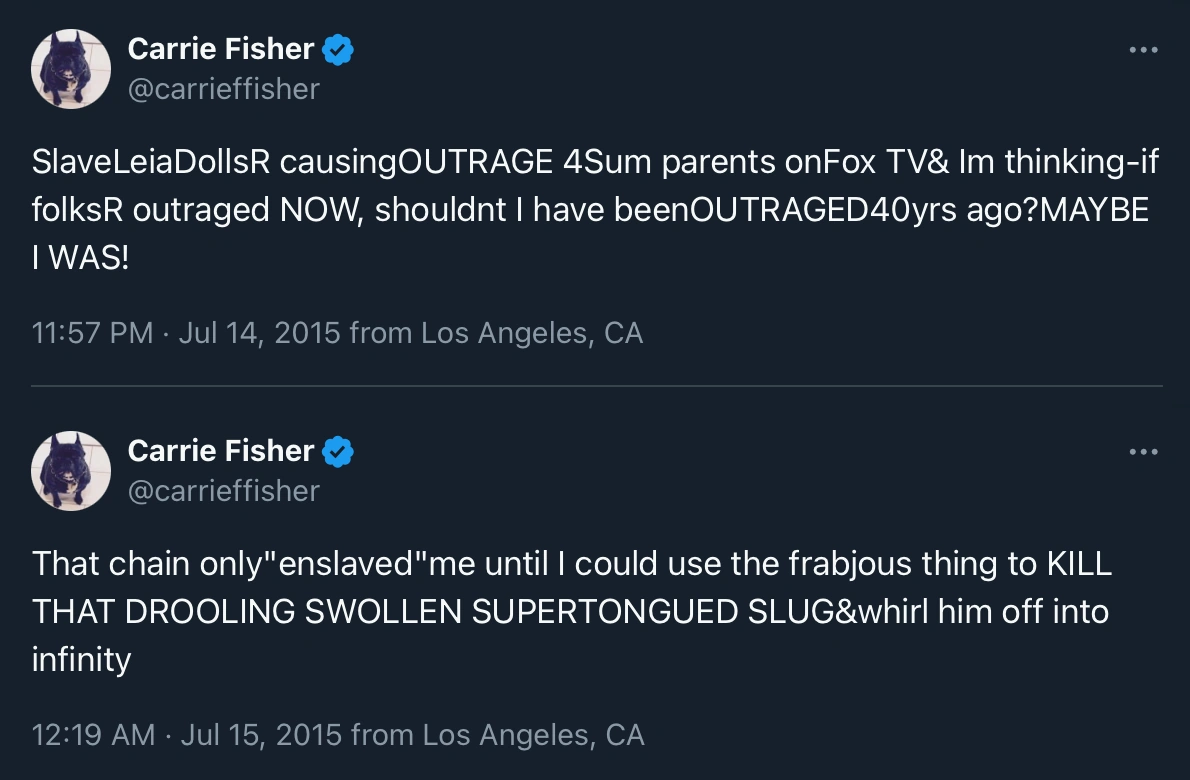The height and width of the screenshot is (780, 1190).
Task: Open the dog avatar on the second tweet
Action: [x=70, y=471]
